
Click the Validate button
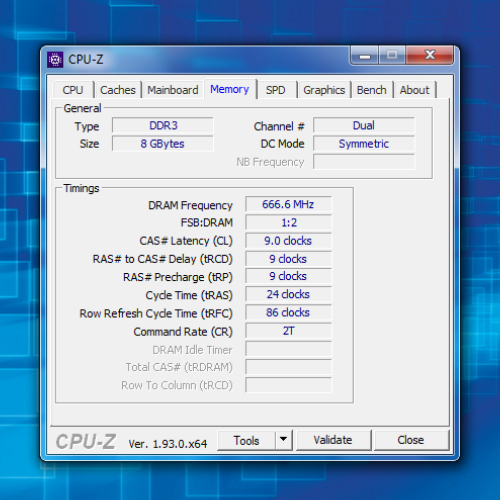(333, 440)
